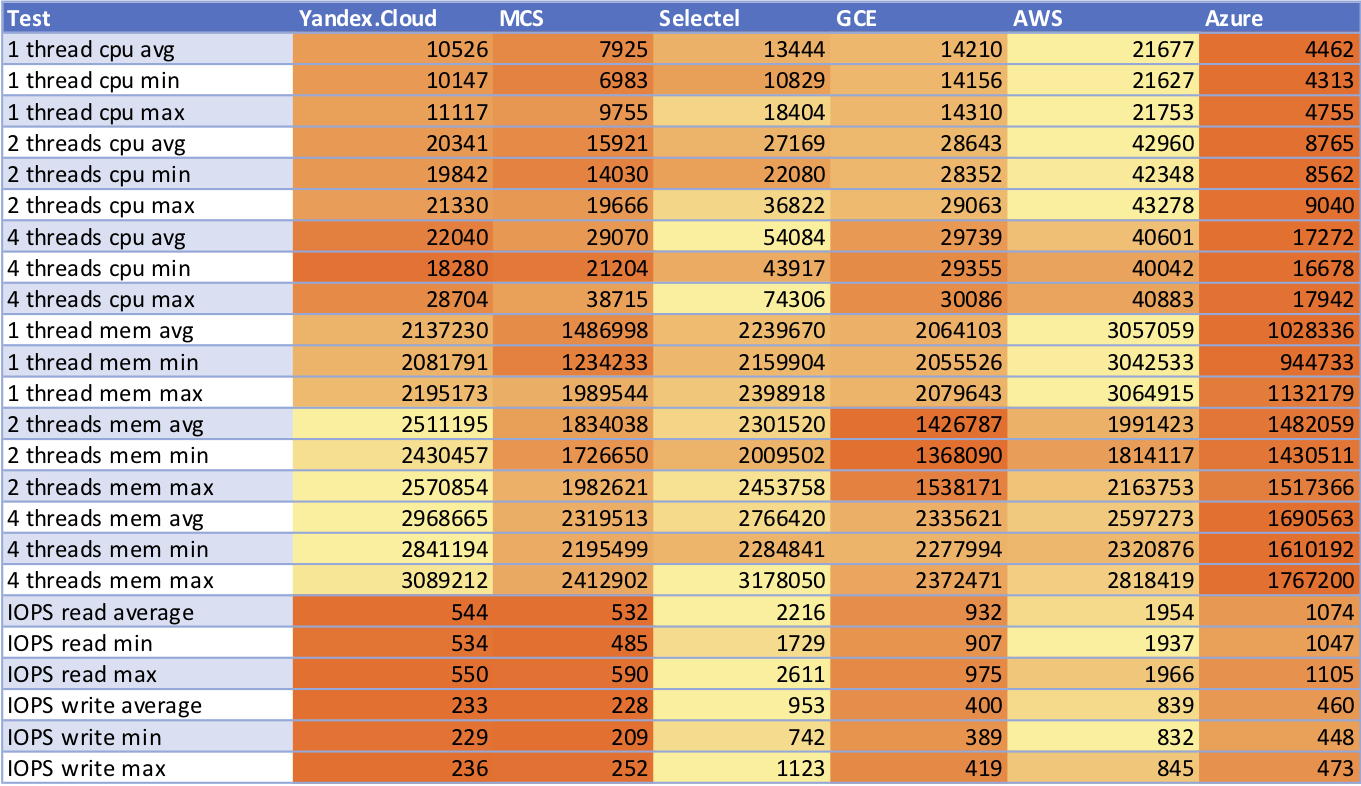The width and height of the screenshot is (1361, 786).
Task: Select the Azure cell showing 9040
Action: tap(1279, 205)
